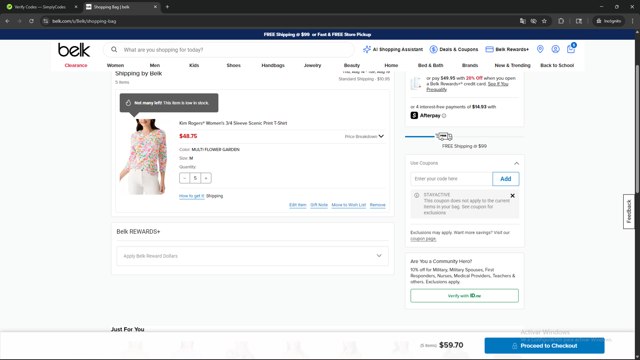The height and width of the screenshot is (360, 640).
Task: Open the Clearance menu
Action: tap(76, 65)
